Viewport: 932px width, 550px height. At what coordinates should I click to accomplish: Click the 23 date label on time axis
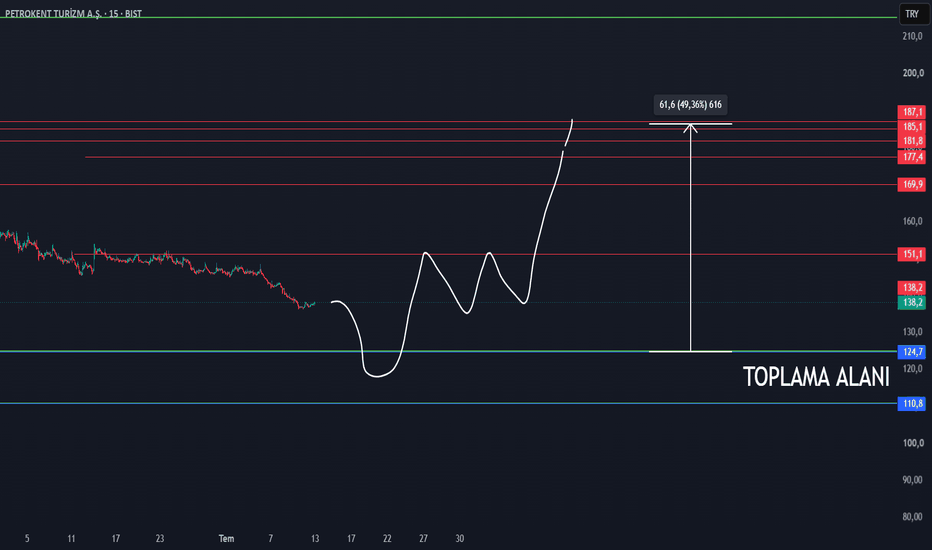[x=160, y=539]
